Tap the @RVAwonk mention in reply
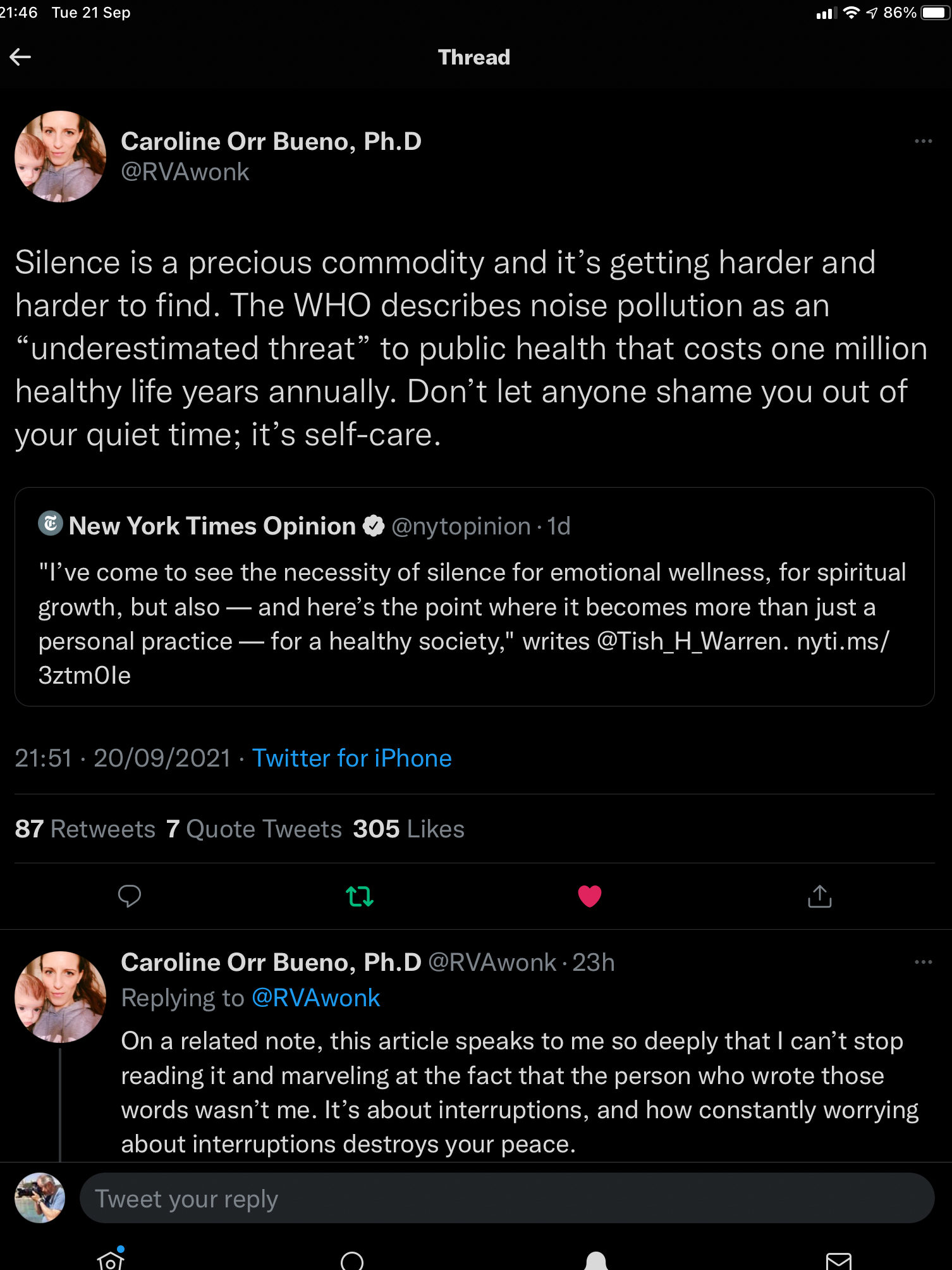This screenshot has width=952, height=1270. (x=315, y=997)
